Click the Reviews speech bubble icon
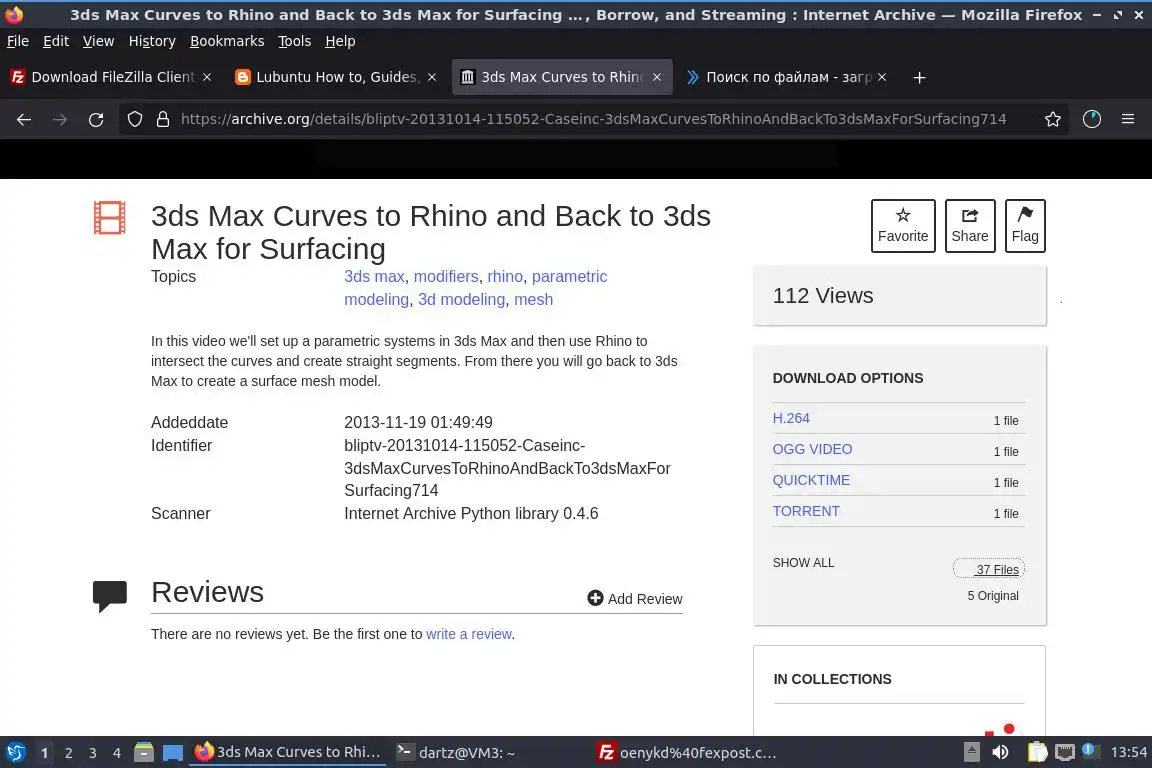 coord(110,595)
